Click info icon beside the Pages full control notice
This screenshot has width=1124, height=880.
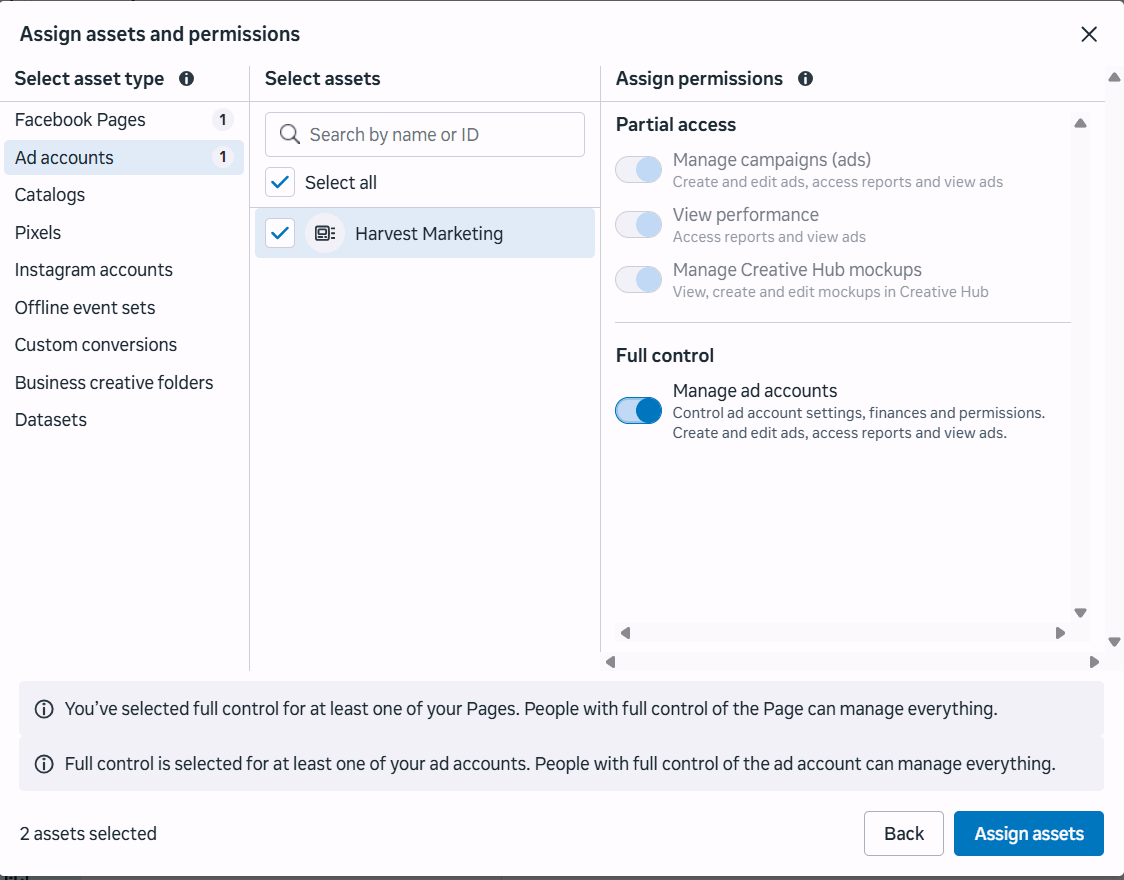(44, 709)
